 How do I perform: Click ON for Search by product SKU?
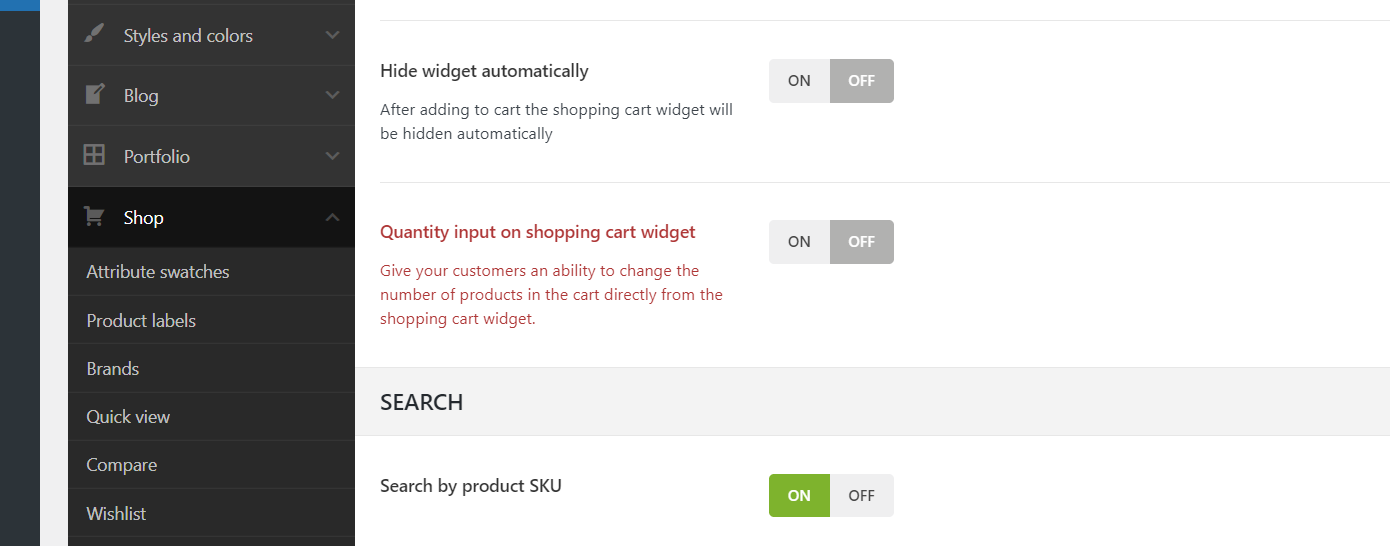pyautogui.click(x=799, y=496)
